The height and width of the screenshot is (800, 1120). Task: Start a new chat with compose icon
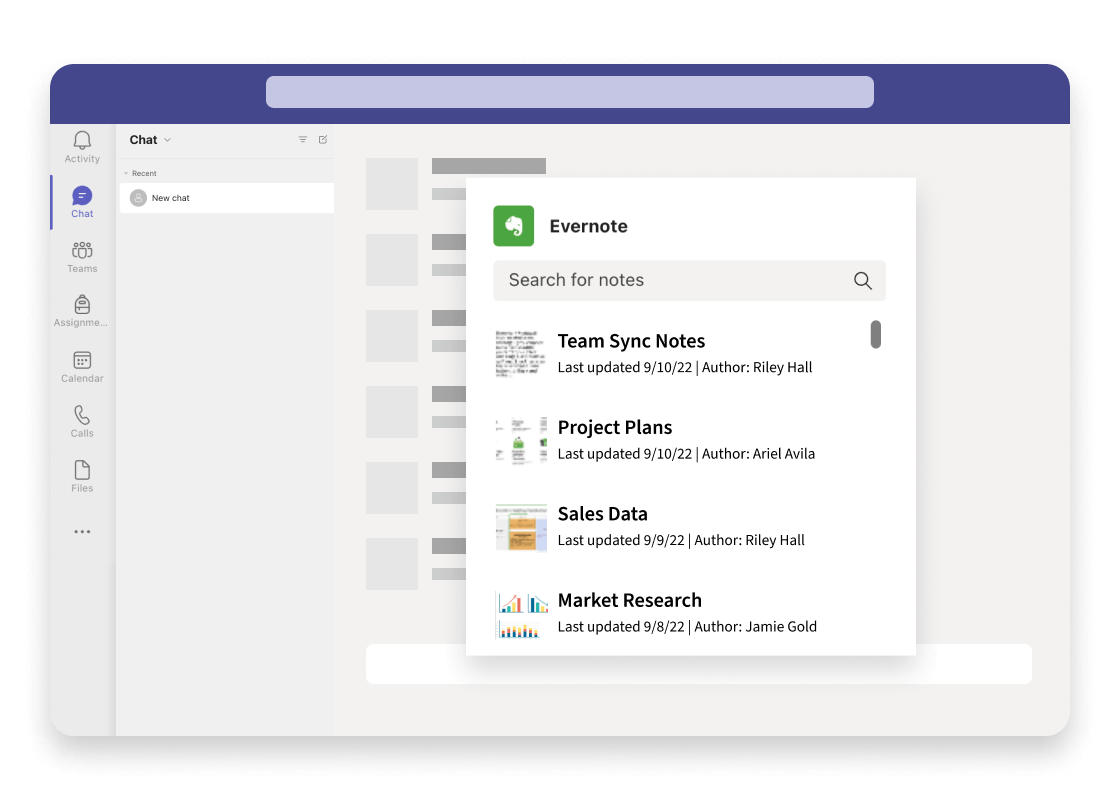tap(323, 140)
